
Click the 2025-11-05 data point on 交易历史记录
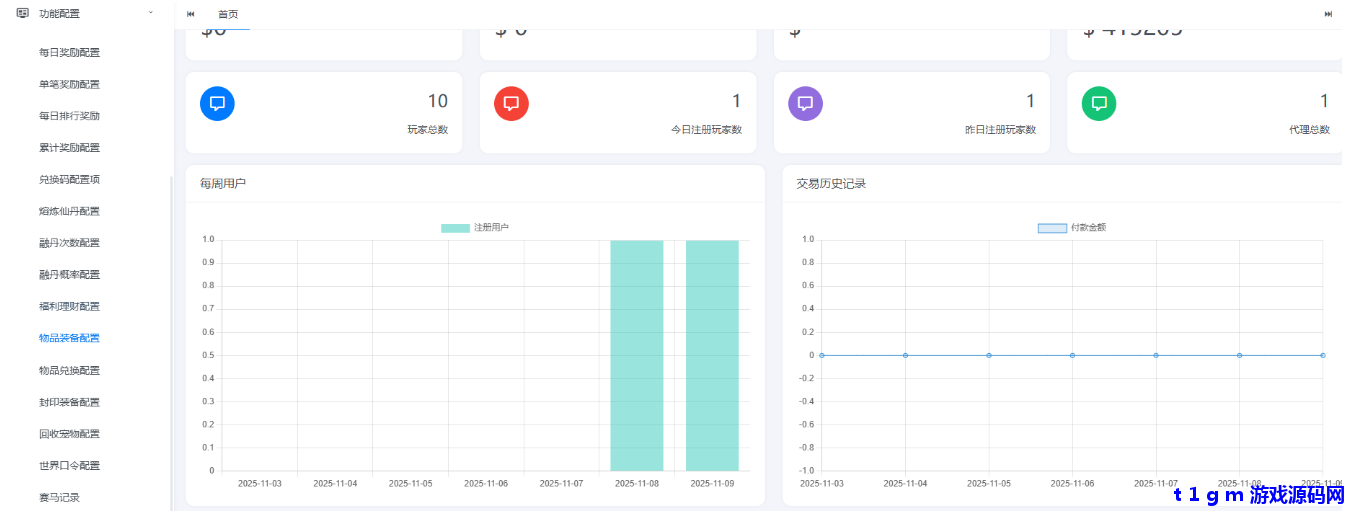point(989,355)
